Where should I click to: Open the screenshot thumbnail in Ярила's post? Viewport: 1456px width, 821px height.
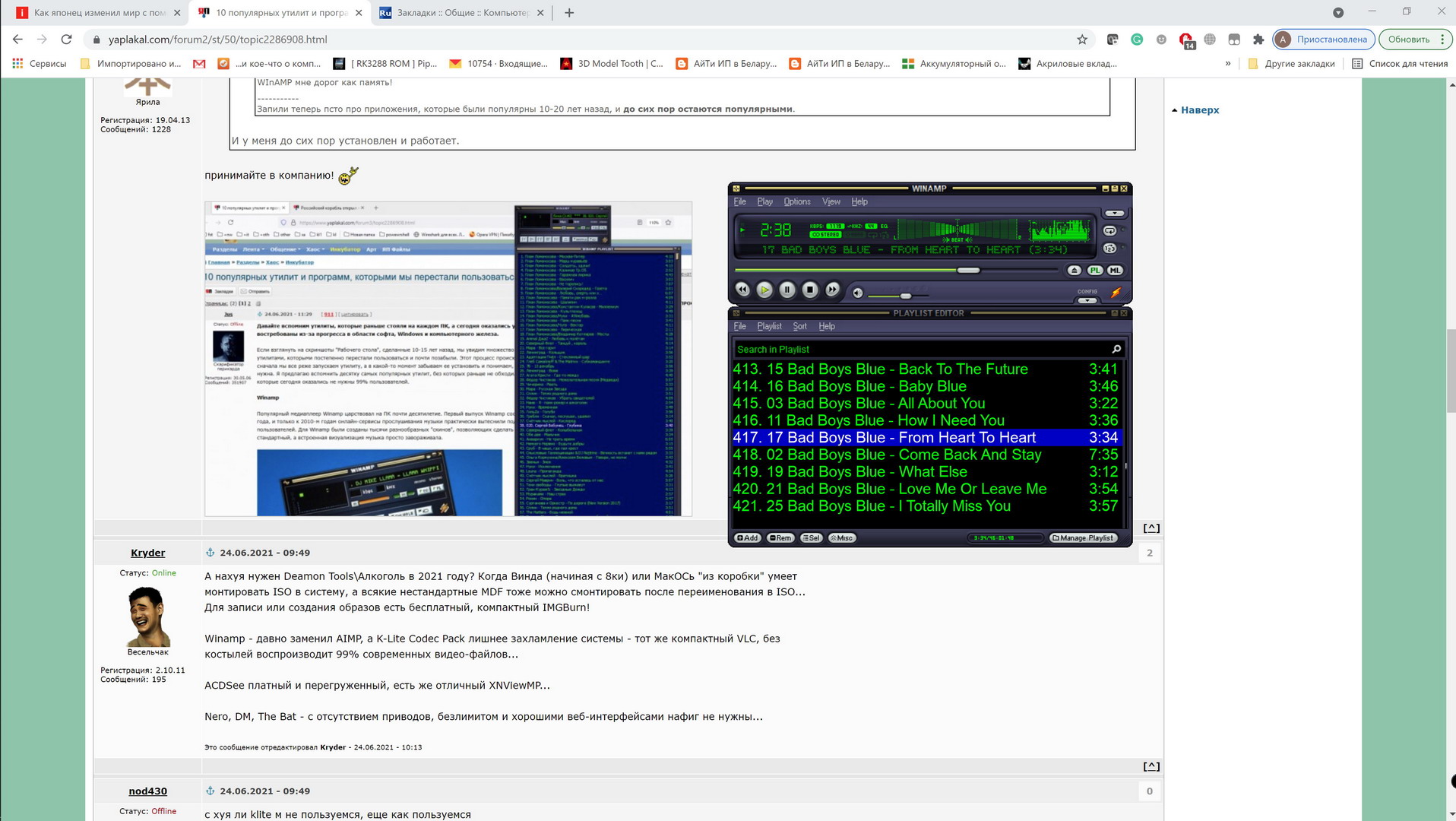click(x=448, y=359)
